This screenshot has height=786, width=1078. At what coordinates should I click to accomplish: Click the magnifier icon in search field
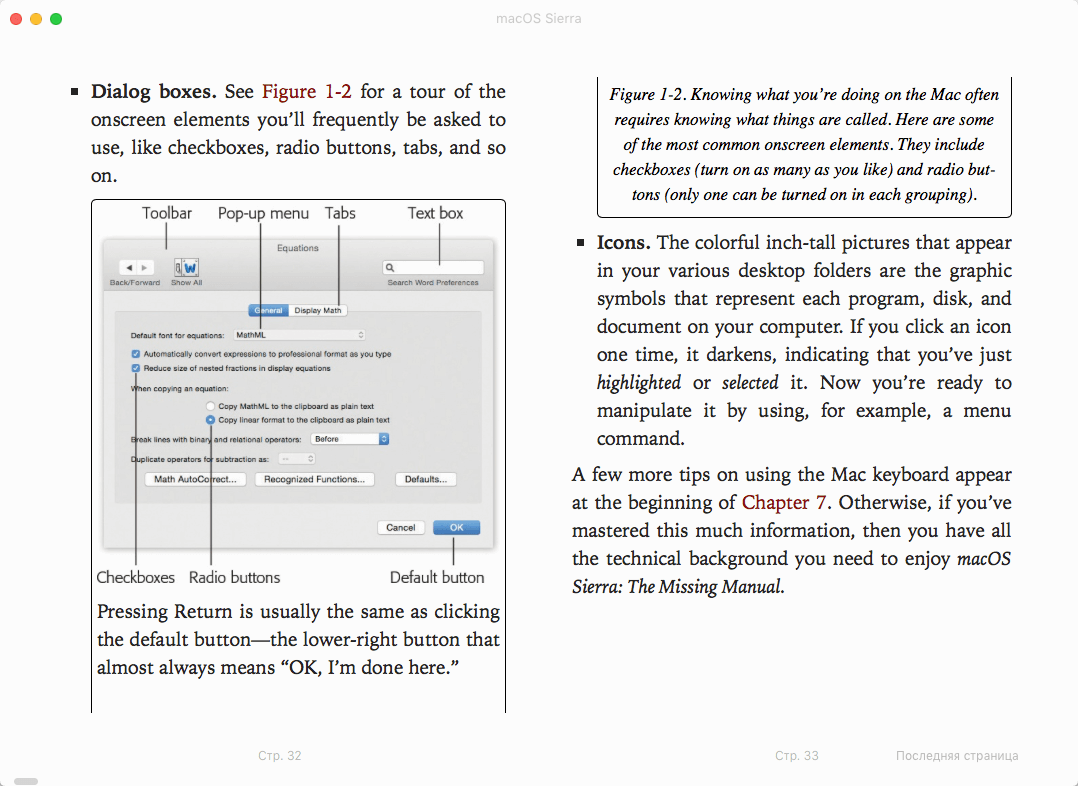[390, 268]
